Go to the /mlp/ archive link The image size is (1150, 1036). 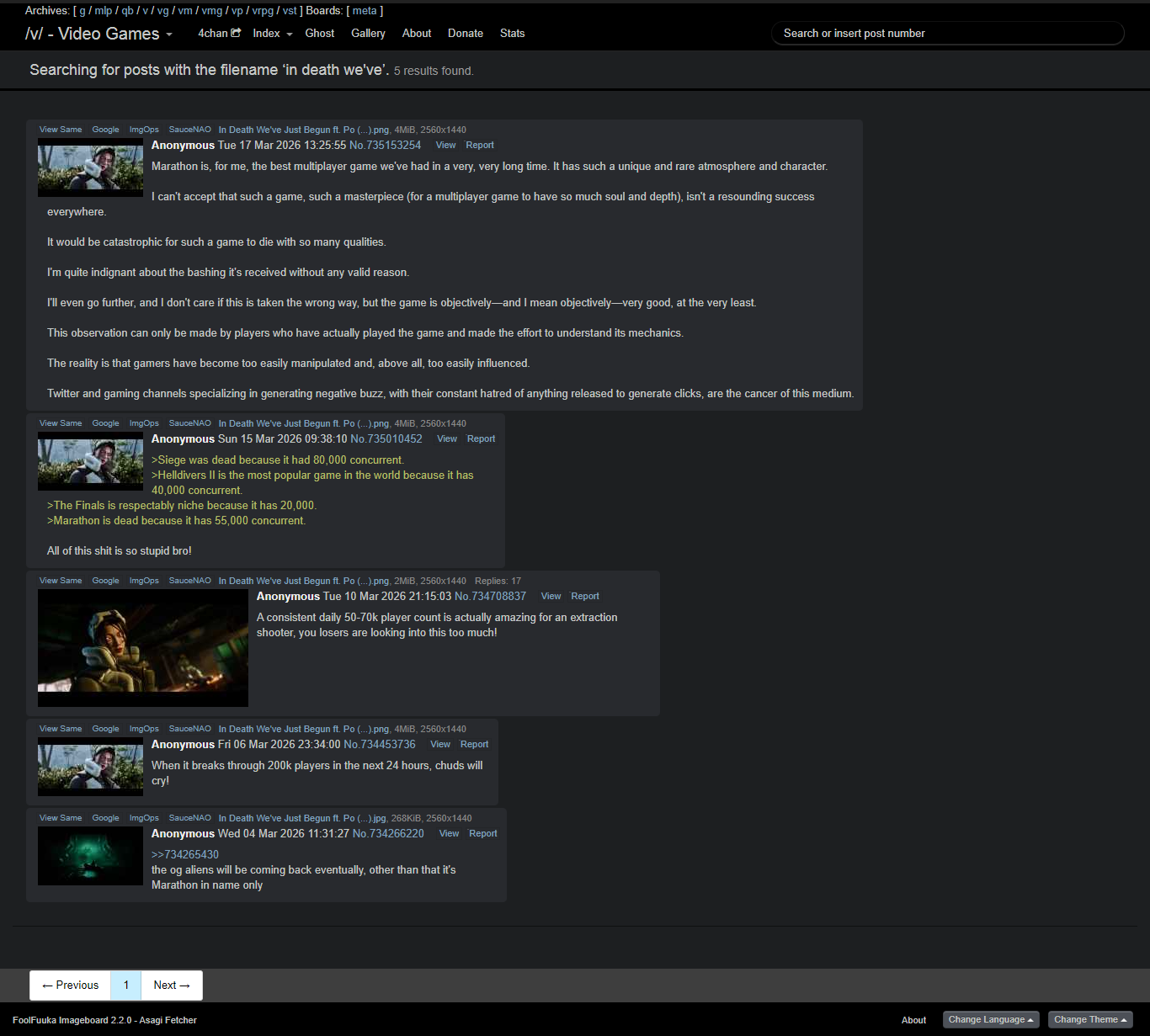[104, 11]
